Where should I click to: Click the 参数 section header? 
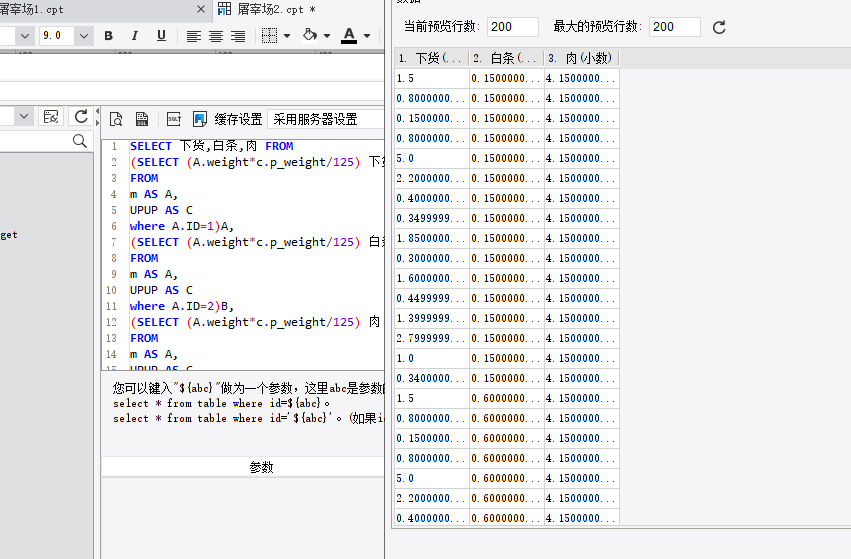tap(261, 467)
